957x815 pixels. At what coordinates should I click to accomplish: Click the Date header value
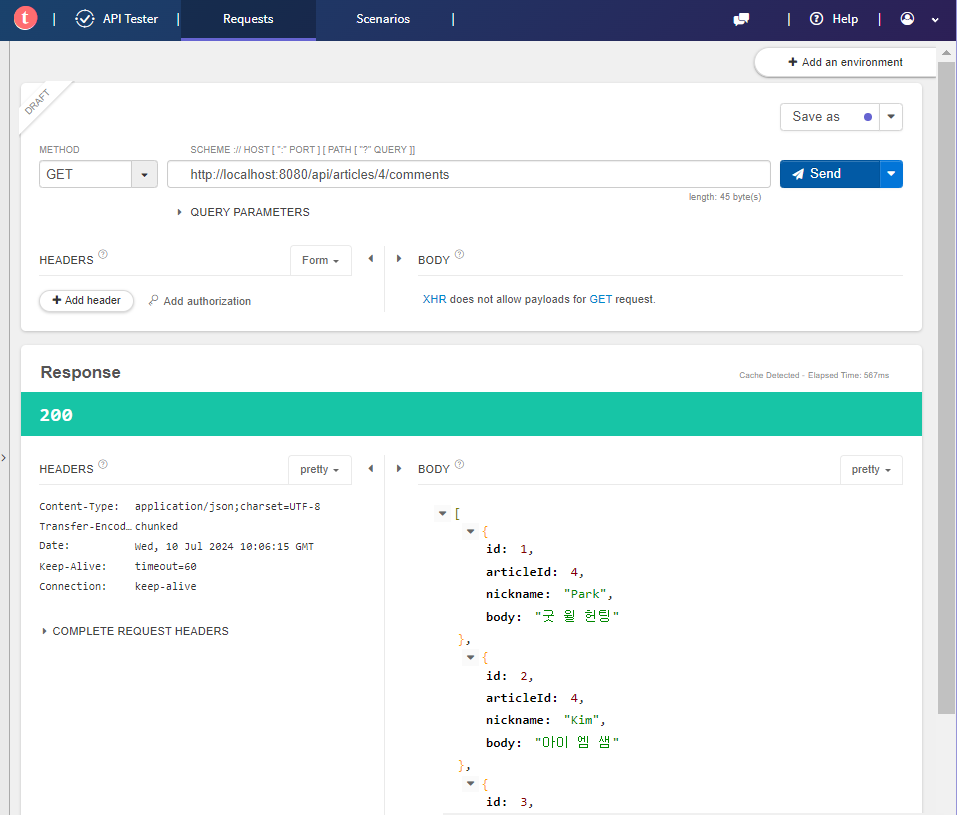224,546
